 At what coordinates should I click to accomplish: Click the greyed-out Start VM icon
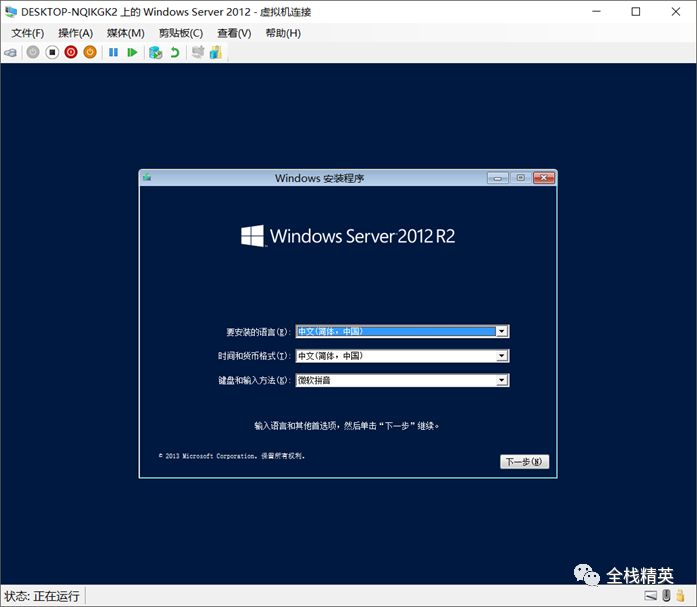click(33, 52)
